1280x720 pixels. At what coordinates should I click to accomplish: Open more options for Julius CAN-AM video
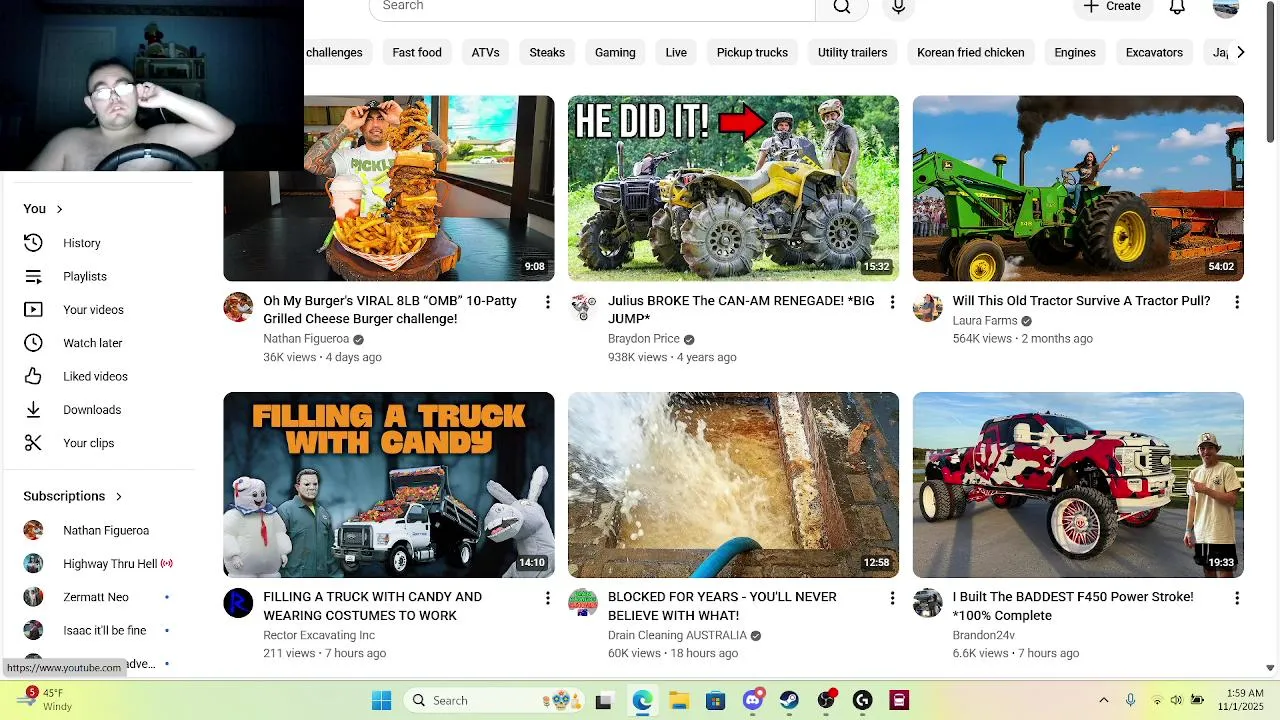click(x=892, y=302)
